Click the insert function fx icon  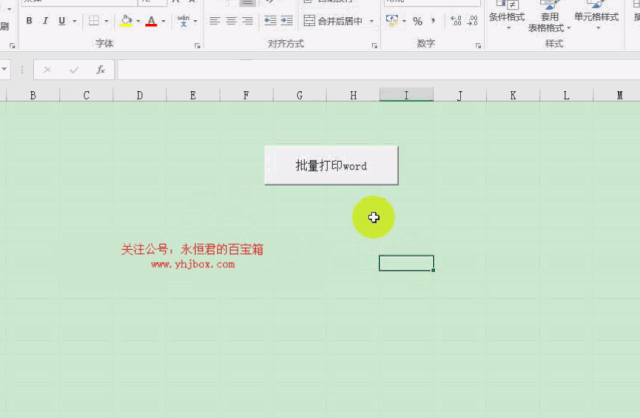pos(100,70)
